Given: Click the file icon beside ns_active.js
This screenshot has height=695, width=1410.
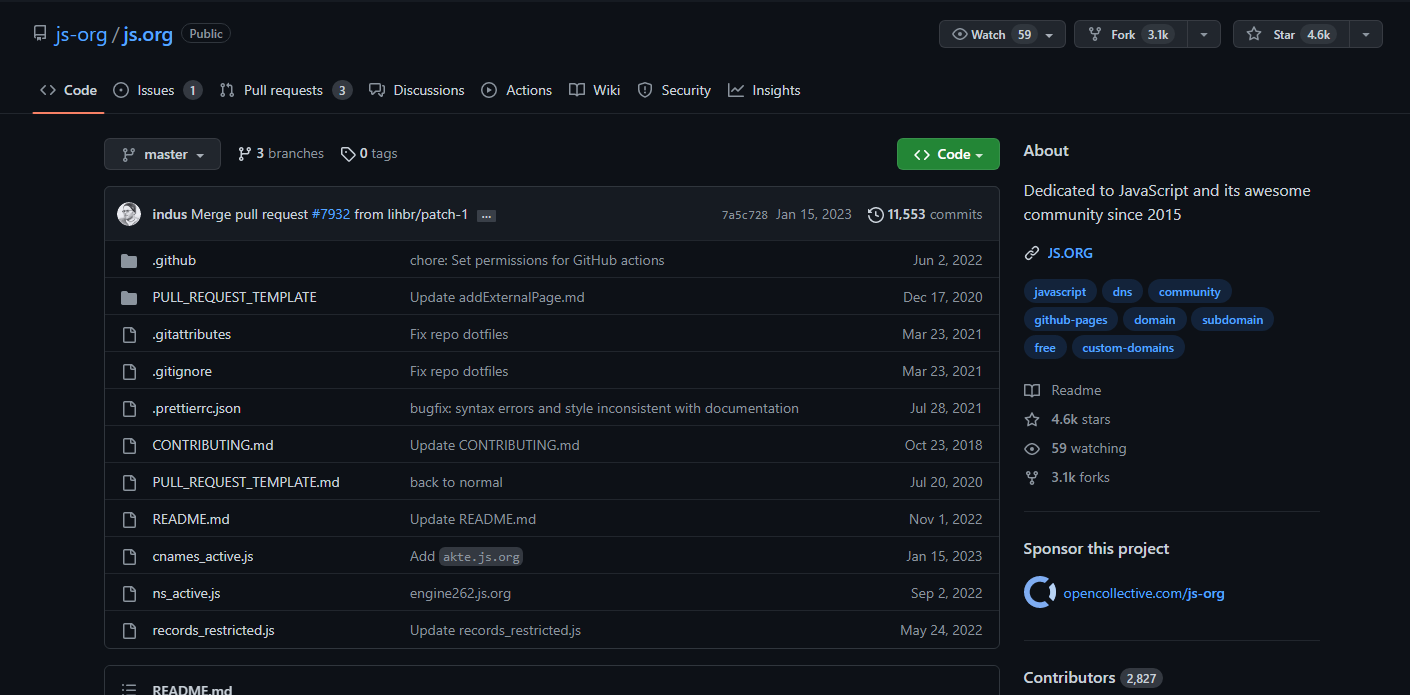Looking at the screenshot, I should 129,593.
